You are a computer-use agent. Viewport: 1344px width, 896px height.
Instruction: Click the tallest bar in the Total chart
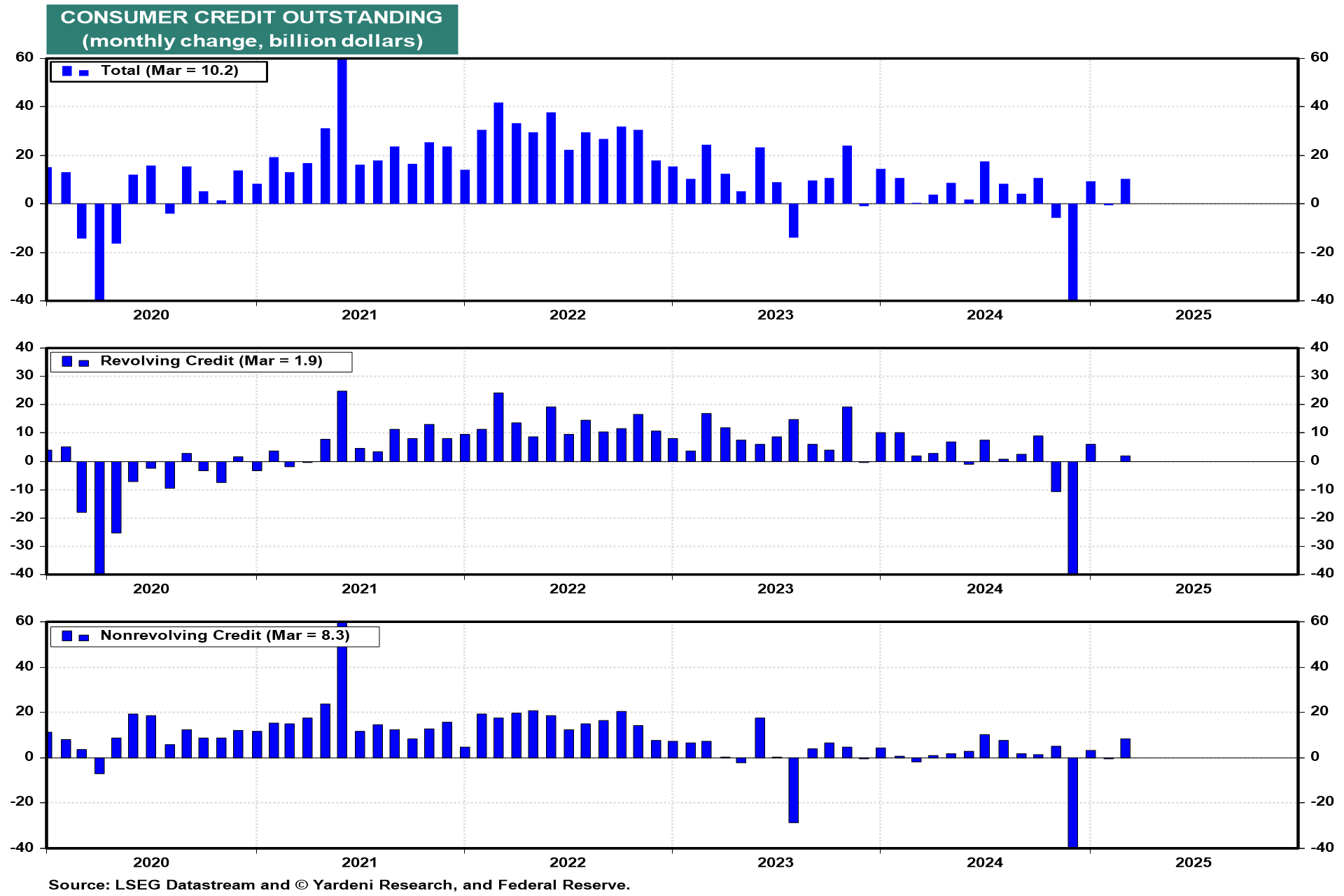342,129
